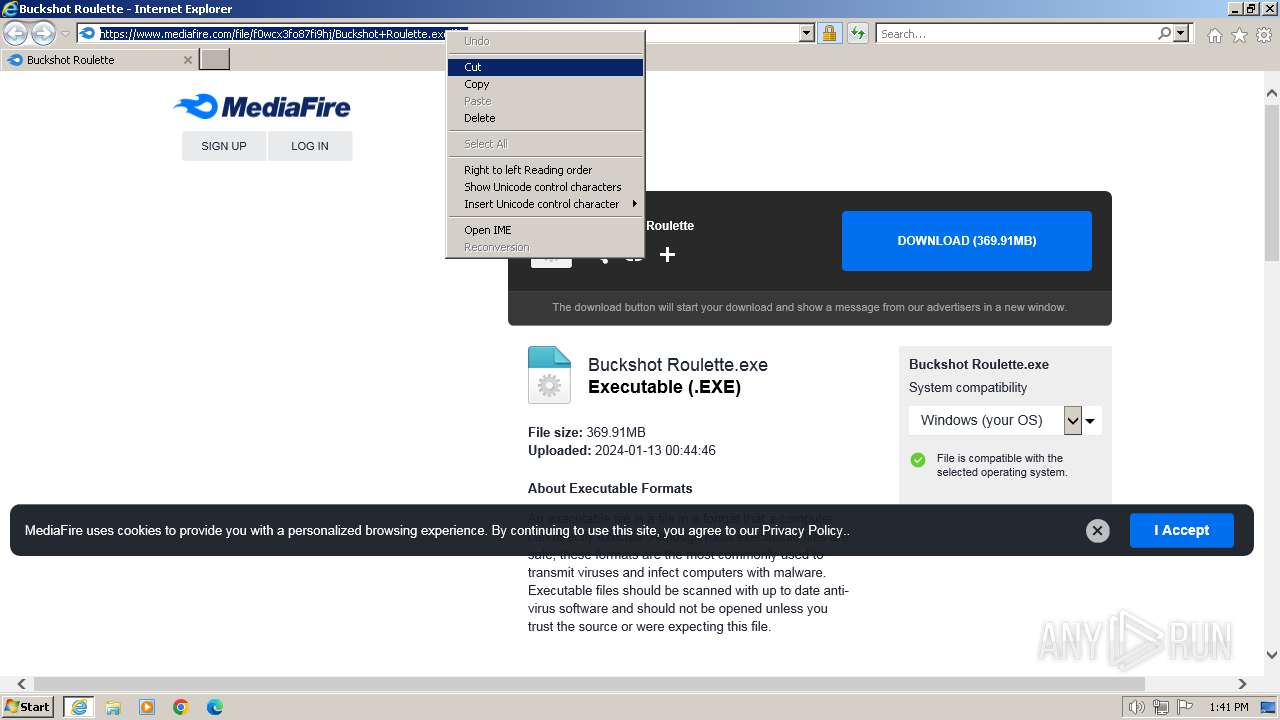The image size is (1280, 720).
Task: Click the Buckshot Roulette.exe file name heading
Action: click(678, 365)
